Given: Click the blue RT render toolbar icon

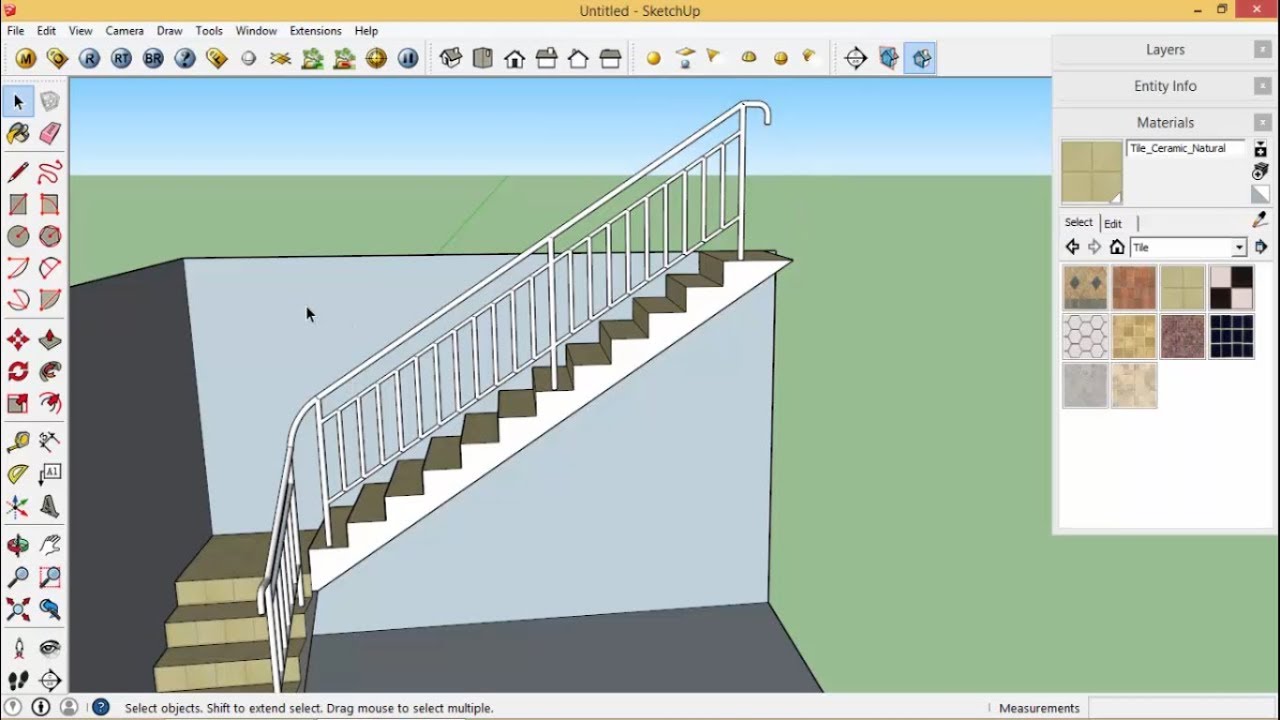Looking at the screenshot, I should pyautogui.click(x=121, y=59).
